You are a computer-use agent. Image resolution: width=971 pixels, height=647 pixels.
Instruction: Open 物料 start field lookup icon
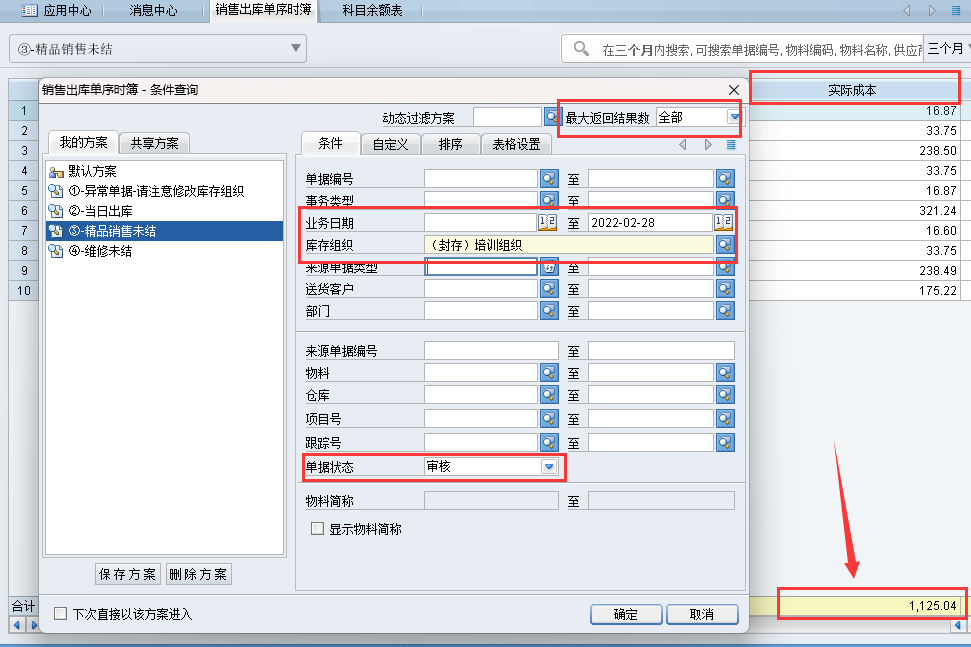pyautogui.click(x=549, y=373)
